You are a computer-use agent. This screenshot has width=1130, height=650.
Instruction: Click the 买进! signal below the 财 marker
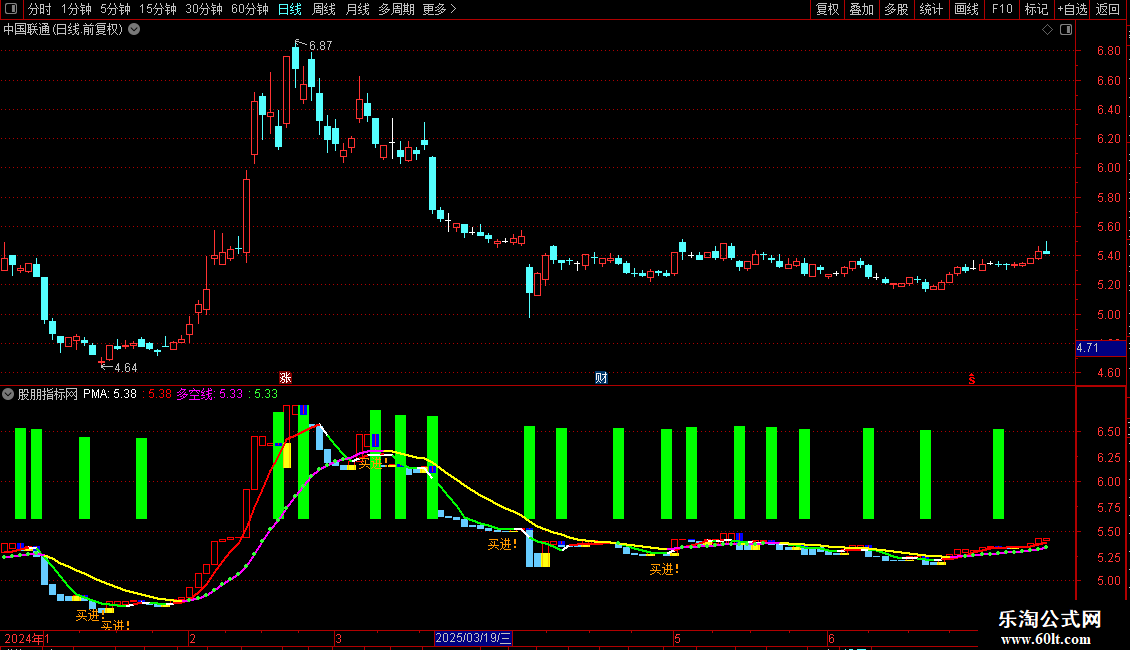(502, 545)
